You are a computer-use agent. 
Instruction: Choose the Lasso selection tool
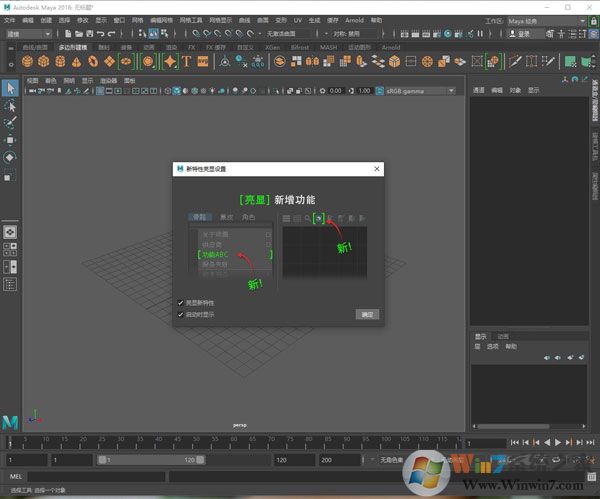coord(10,105)
